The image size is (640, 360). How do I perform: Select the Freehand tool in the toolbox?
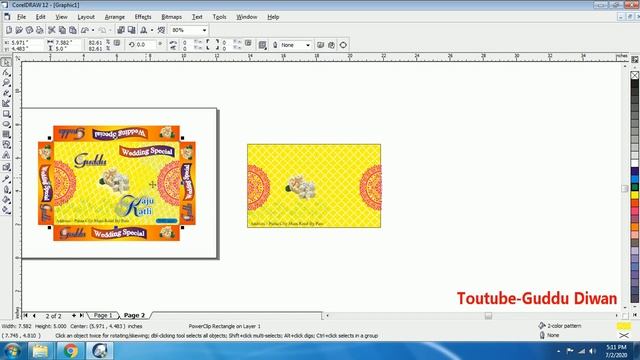point(6,93)
